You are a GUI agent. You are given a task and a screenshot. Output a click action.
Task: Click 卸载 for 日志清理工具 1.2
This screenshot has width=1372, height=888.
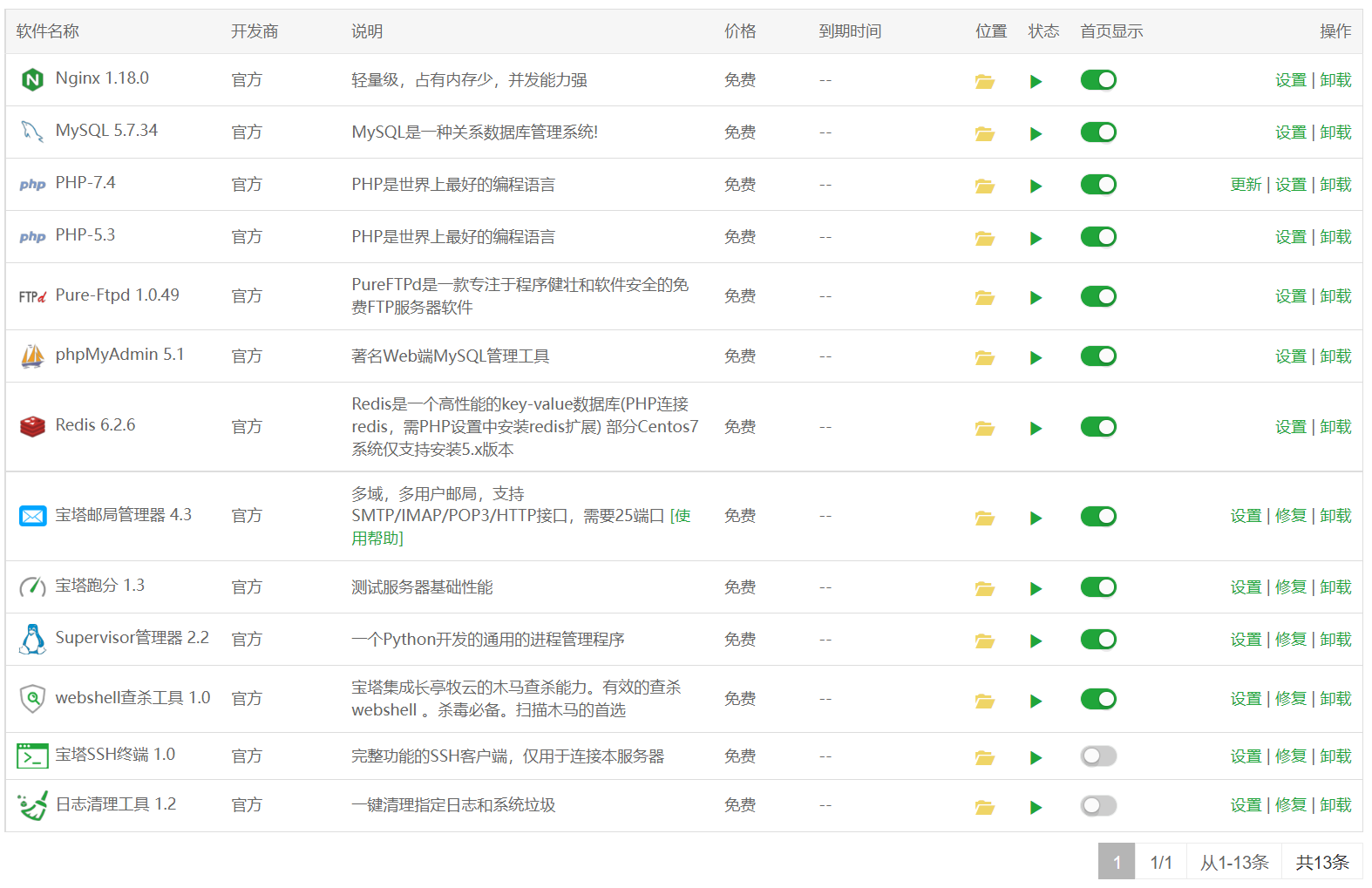1335,805
